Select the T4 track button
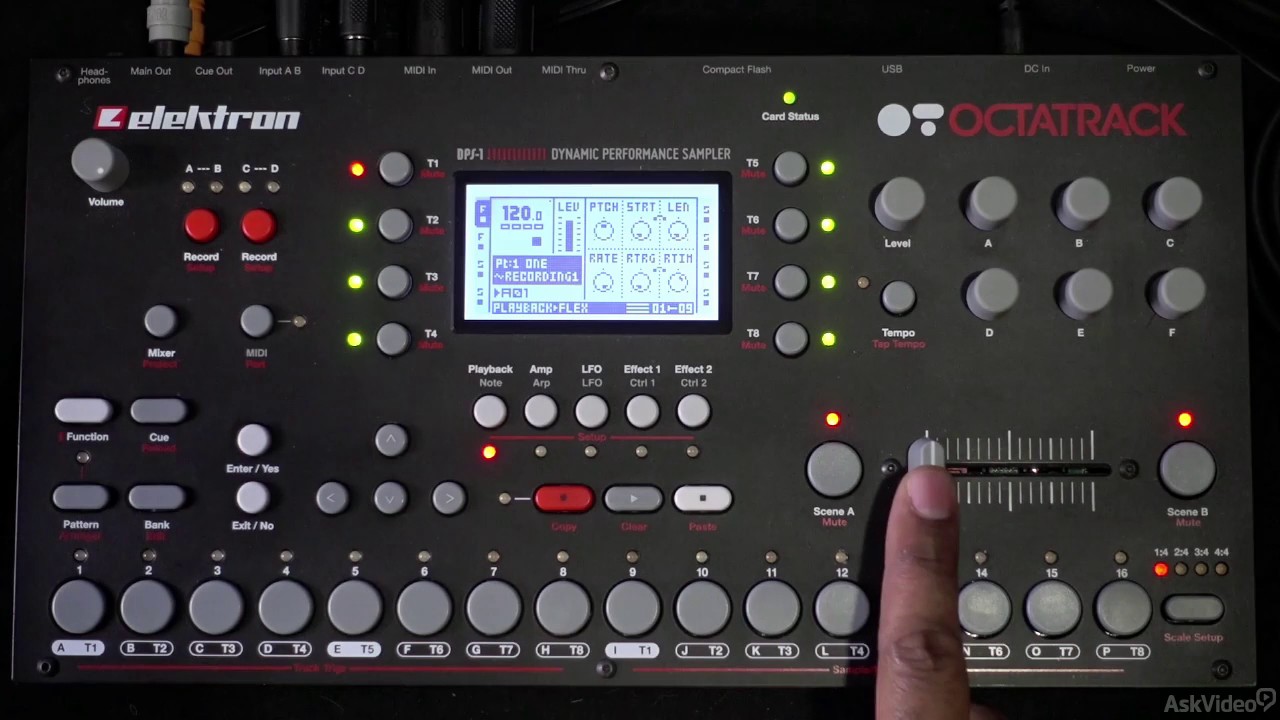Viewport: 1280px width, 720px height. click(x=395, y=339)
